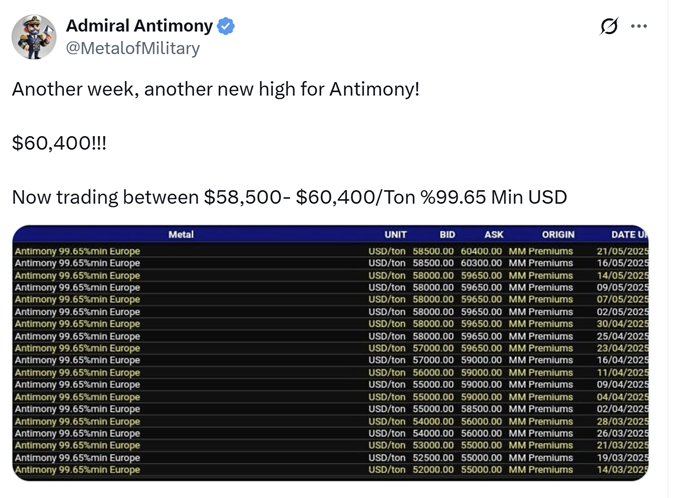This screenshot has width=683, height=498.
Task: Open the Admiral Antimony display name link
Action: pos(139,26)
